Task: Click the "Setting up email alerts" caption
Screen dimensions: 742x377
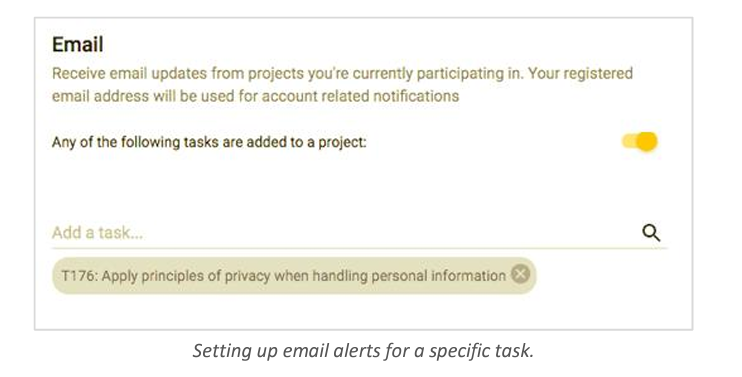Action: point(363,351)
